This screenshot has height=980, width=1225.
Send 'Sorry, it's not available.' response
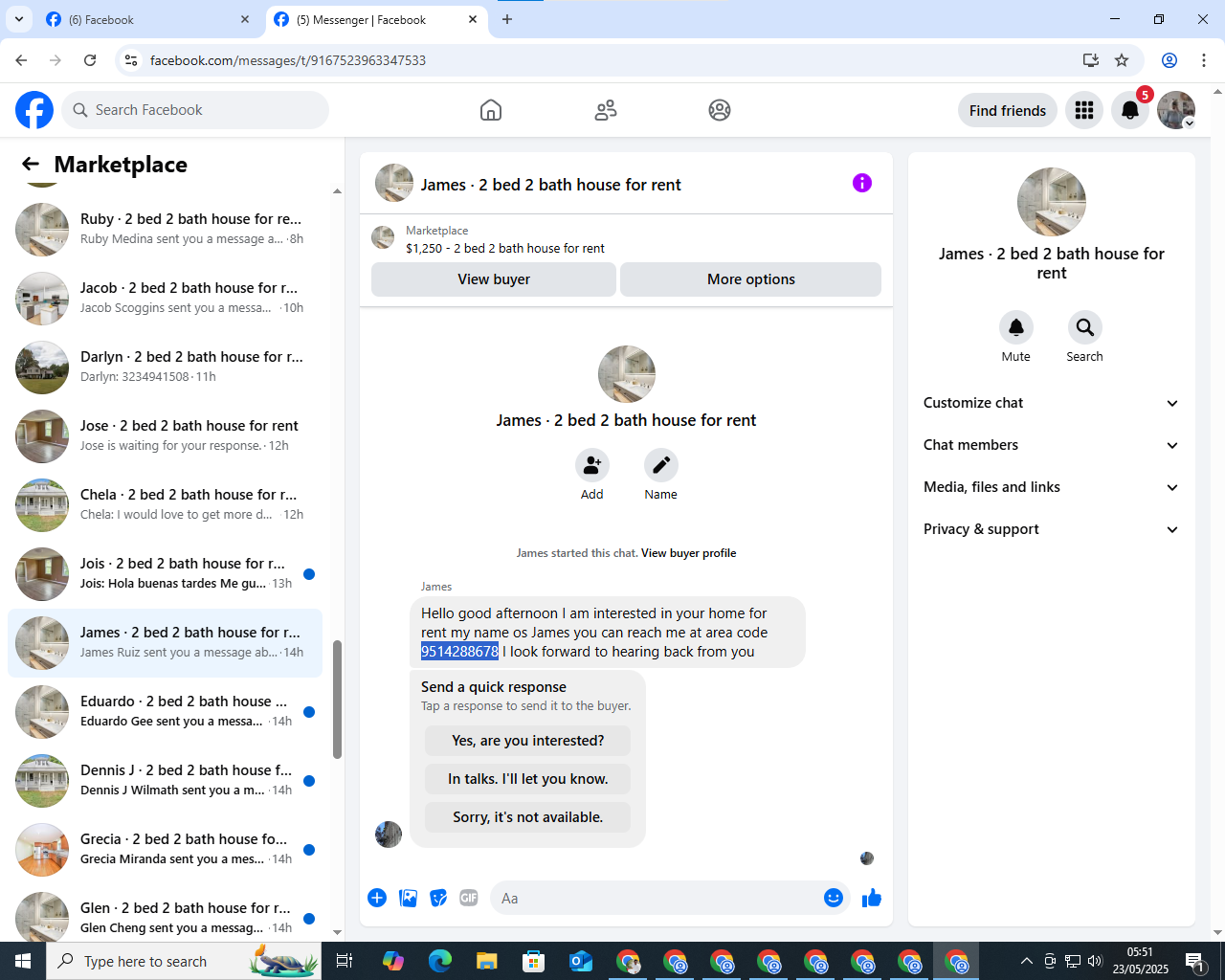click(528, 817)
